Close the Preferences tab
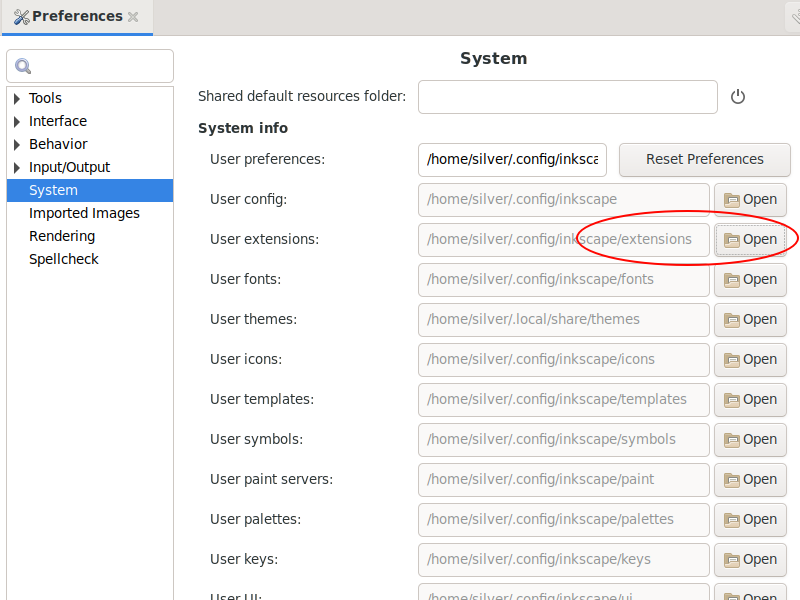Viewport: 800px width, 600px height. click(x=133, y=17)
